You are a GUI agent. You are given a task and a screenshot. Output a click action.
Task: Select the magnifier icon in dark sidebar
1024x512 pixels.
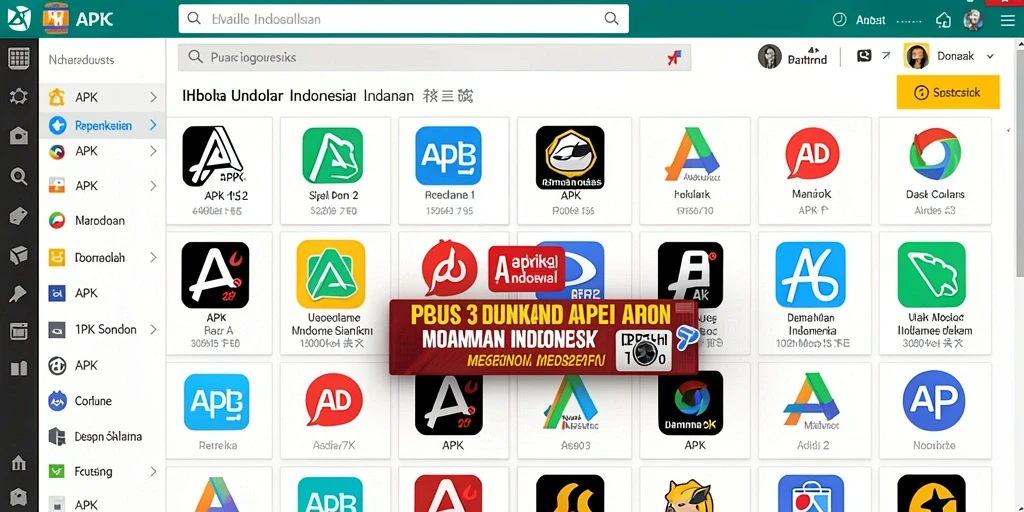(x=18, y=176)
